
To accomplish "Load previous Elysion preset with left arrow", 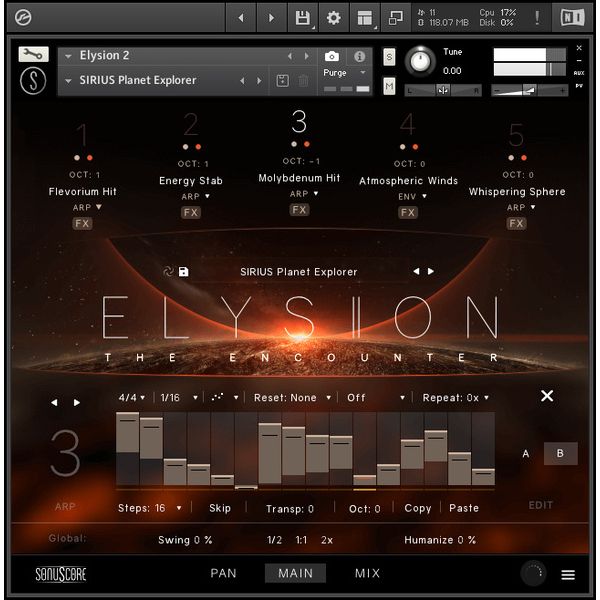I will [416, 271].
